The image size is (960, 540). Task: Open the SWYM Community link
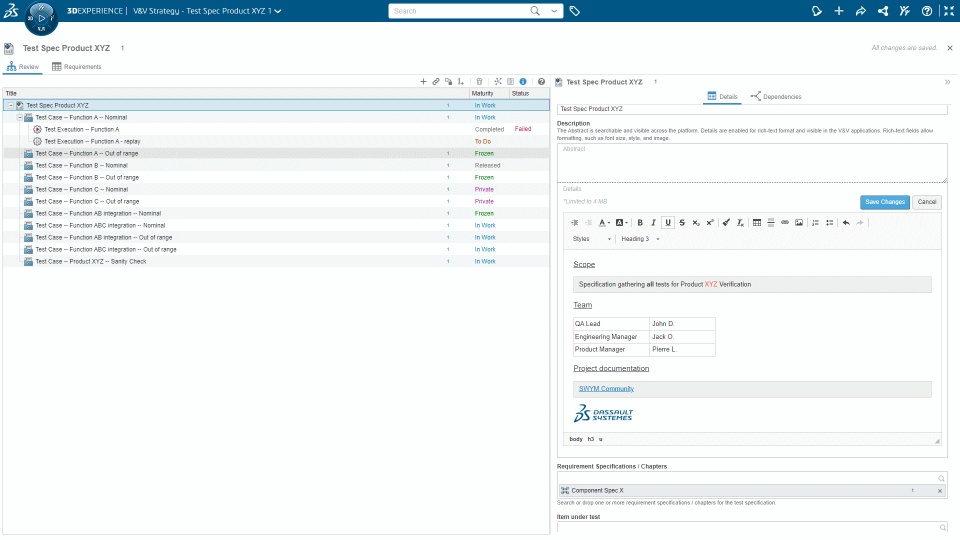[606, 389]
